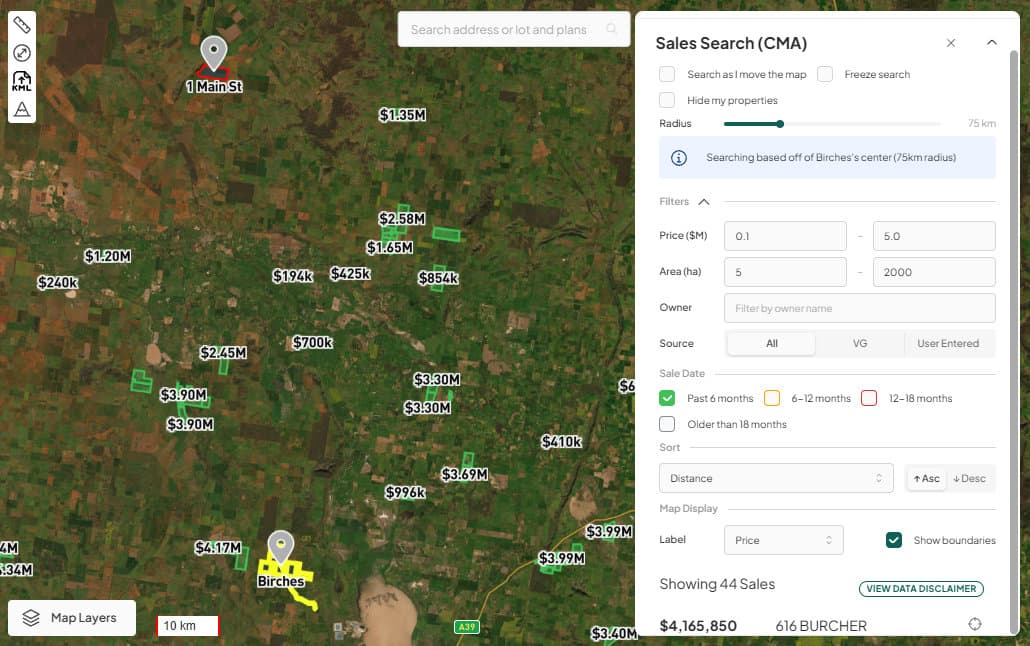
Task: Click the Radius slider handle
Action: [x=780, y=124]
